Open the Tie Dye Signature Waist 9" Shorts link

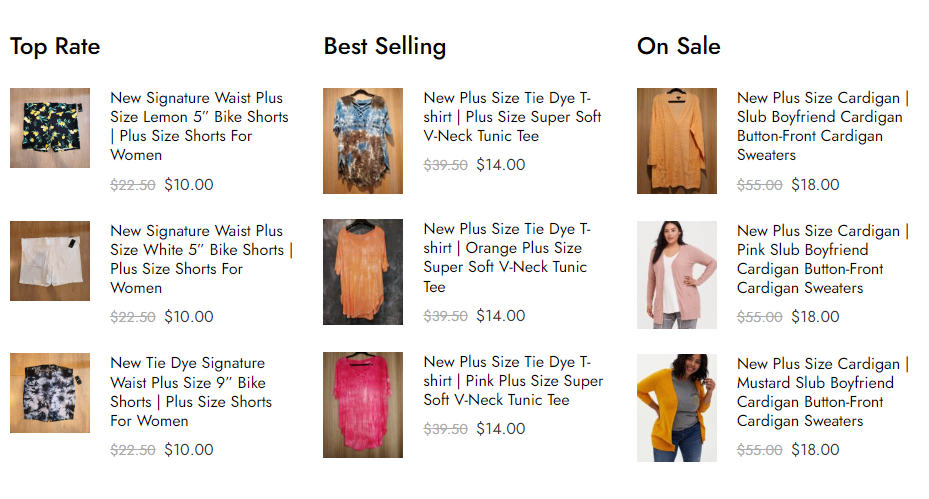click(191, 392)
